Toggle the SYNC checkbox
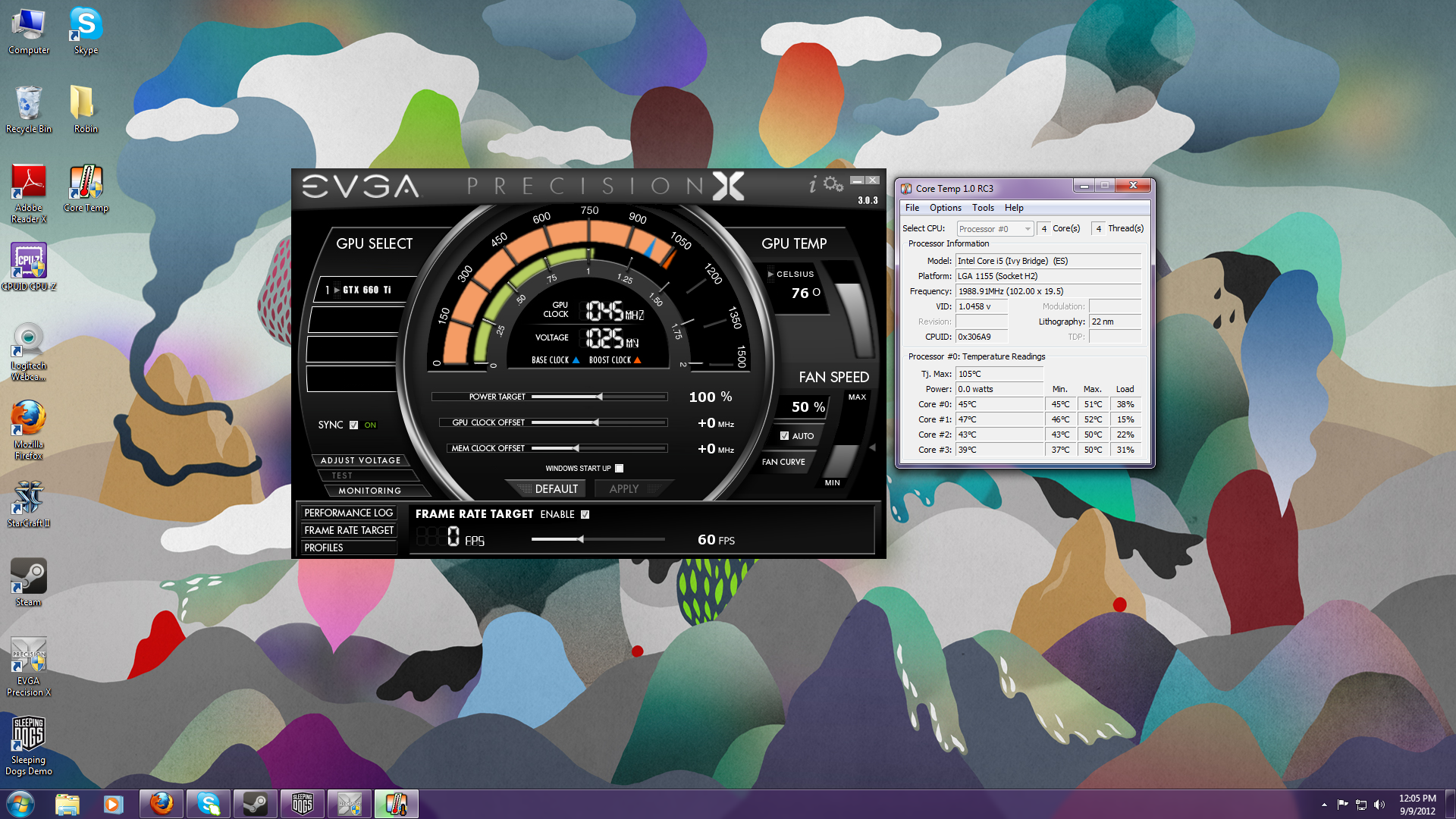 pyautogui.click(x=353, y=425)
